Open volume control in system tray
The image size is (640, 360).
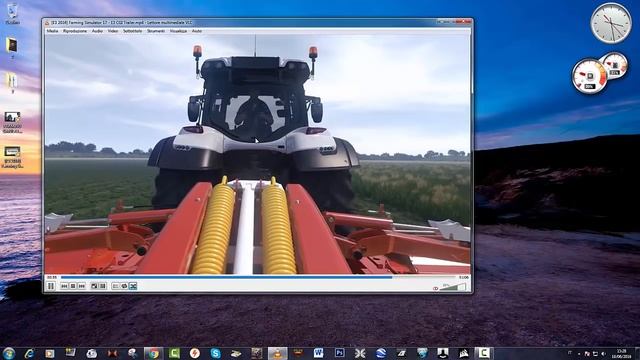[x=603, y=354]
